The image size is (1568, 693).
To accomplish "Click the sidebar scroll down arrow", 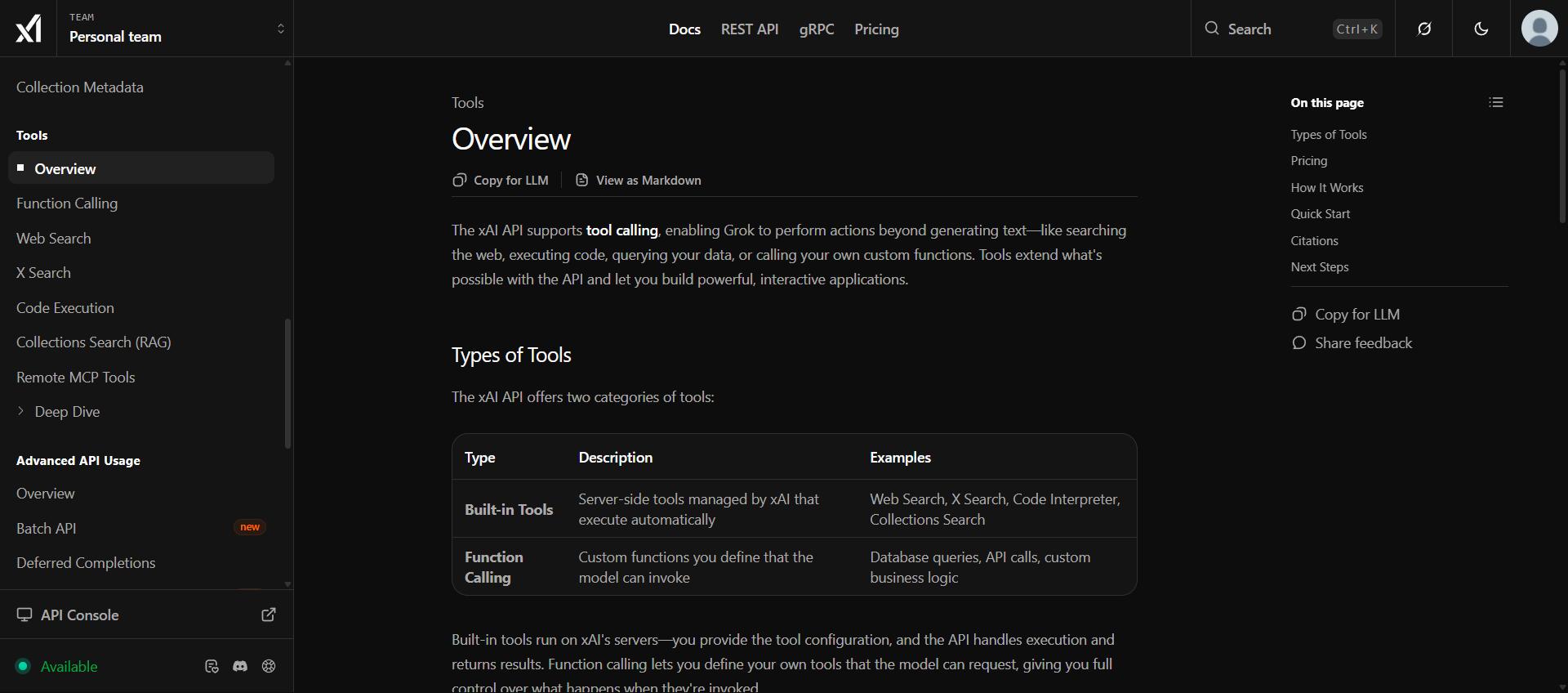I will (x=287, y=584).
